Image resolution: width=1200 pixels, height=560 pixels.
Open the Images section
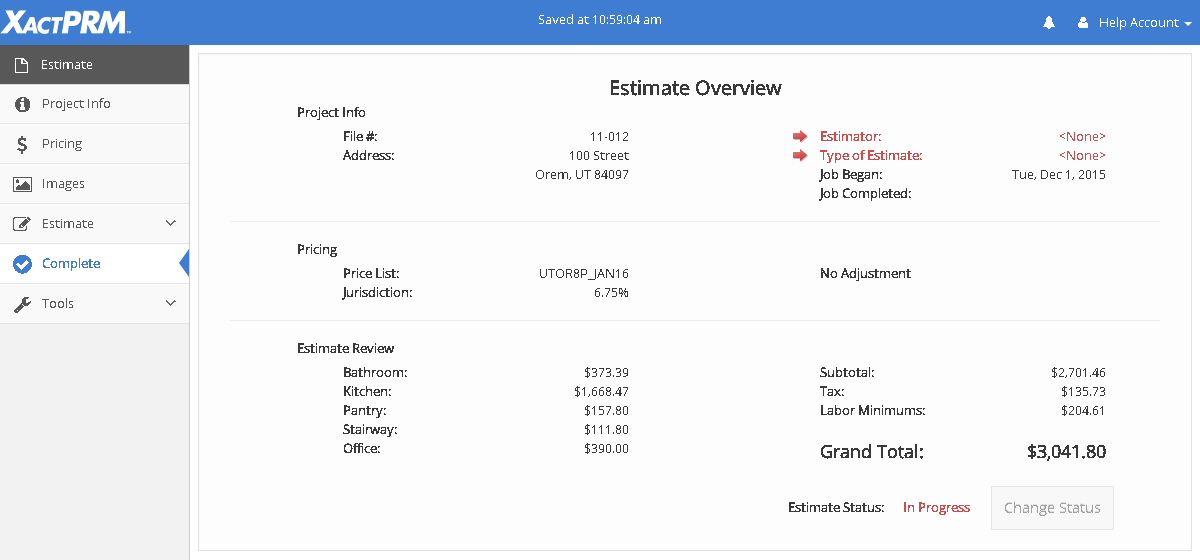point(63,184)
